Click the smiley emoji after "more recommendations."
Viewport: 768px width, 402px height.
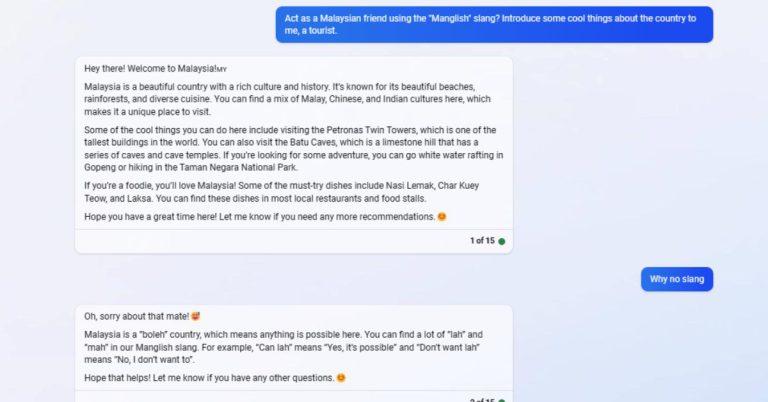(x=442, y=216)
